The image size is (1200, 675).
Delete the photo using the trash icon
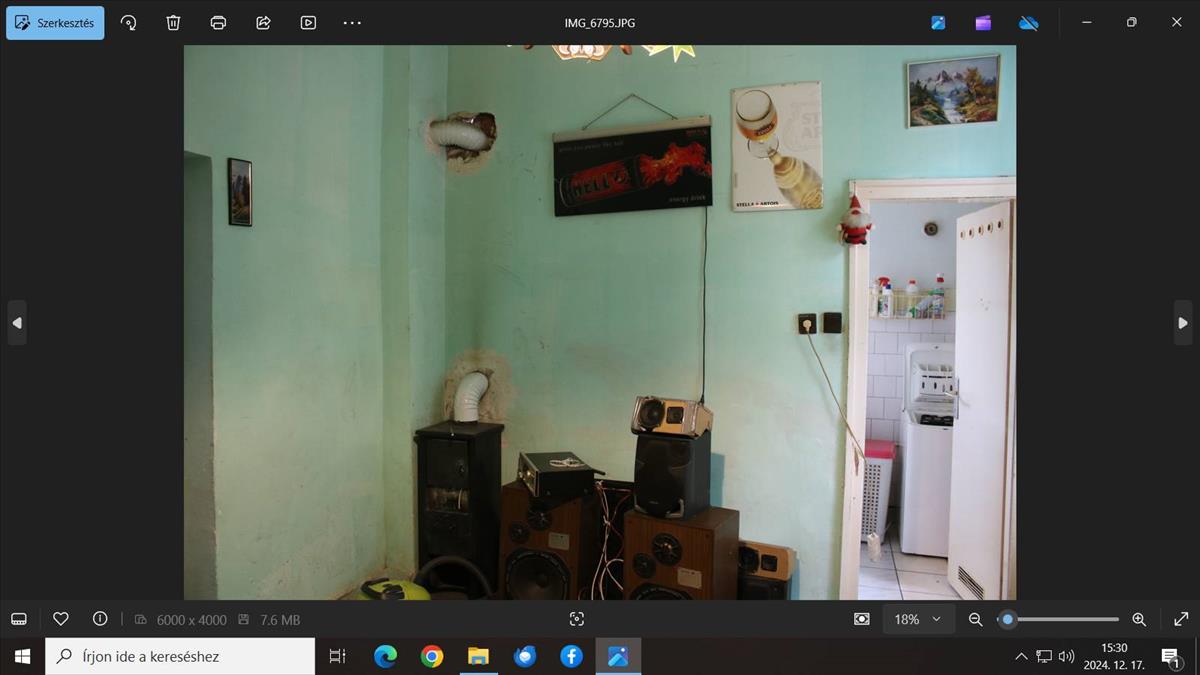click(173, 23)
